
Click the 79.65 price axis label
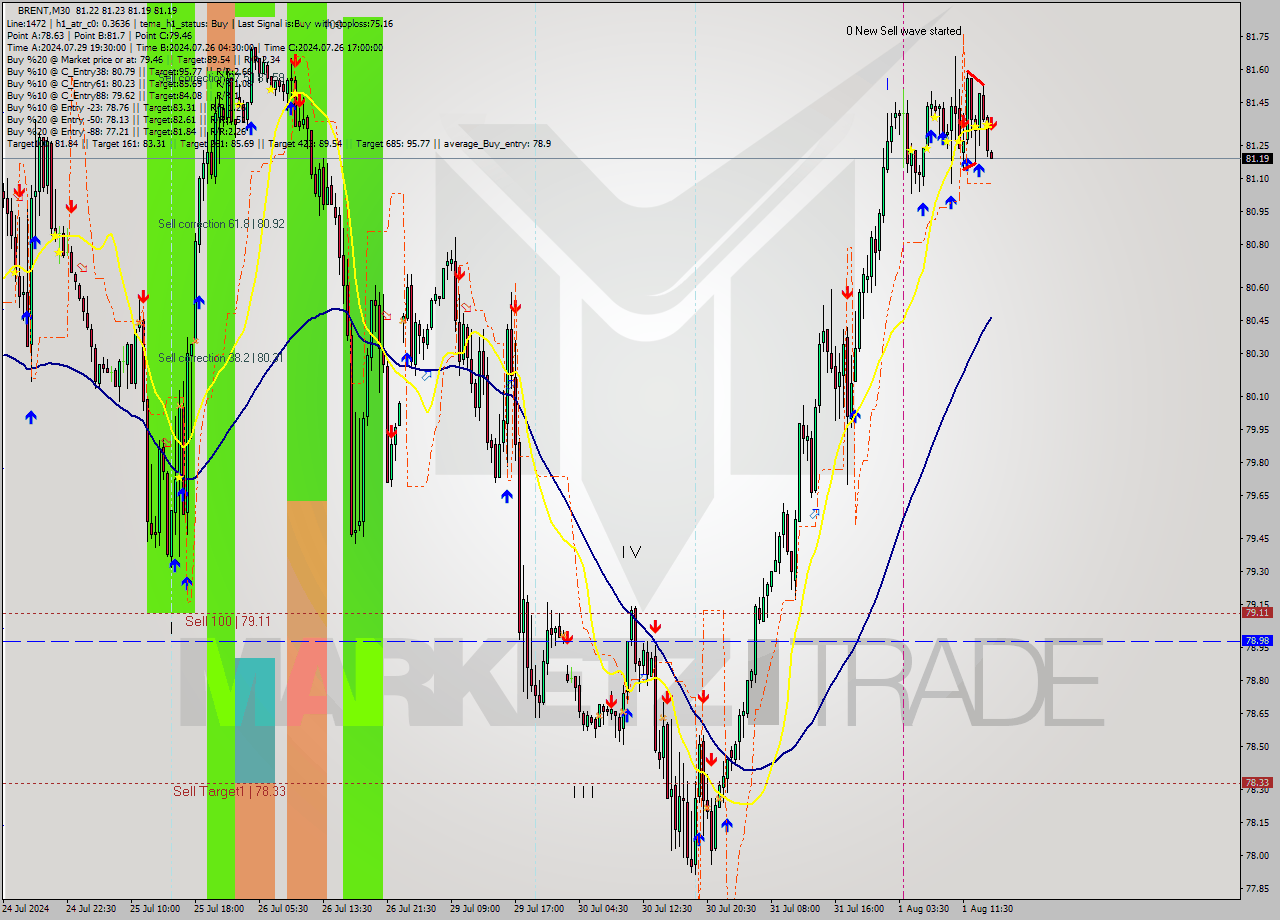[x=1257, y=496]
